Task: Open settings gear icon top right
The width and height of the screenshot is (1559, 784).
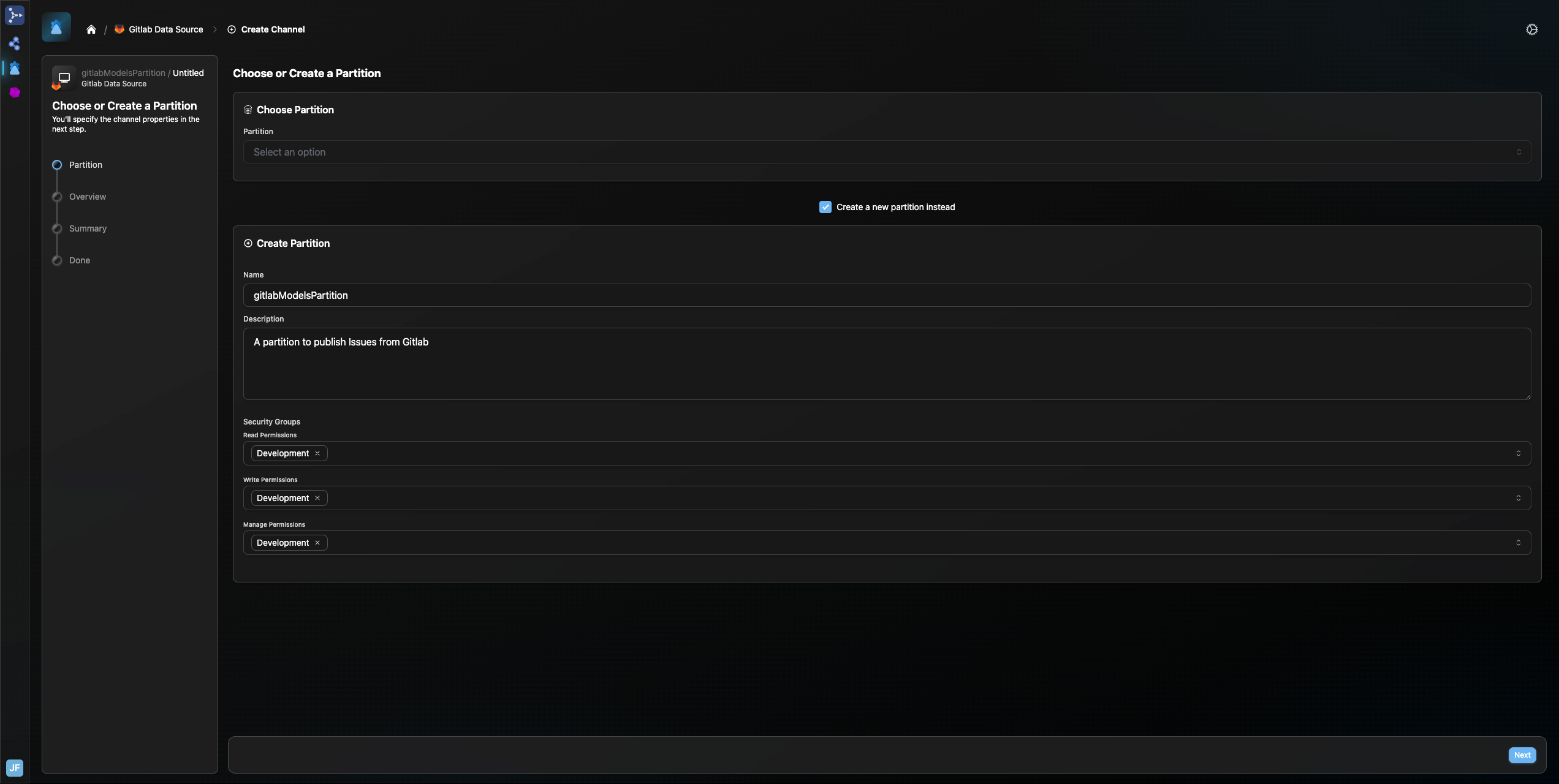Action: [x=1531, y=29]
